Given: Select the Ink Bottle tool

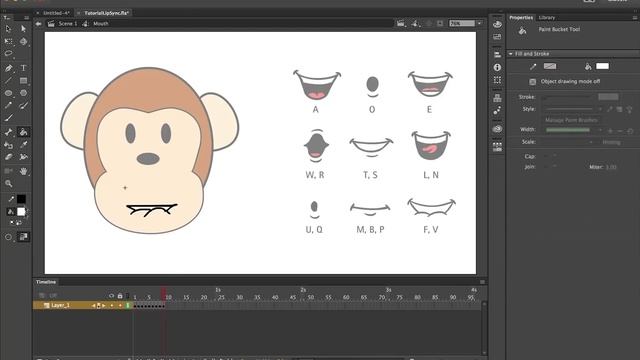Looking at the screenshot, I should coord(8,145).
